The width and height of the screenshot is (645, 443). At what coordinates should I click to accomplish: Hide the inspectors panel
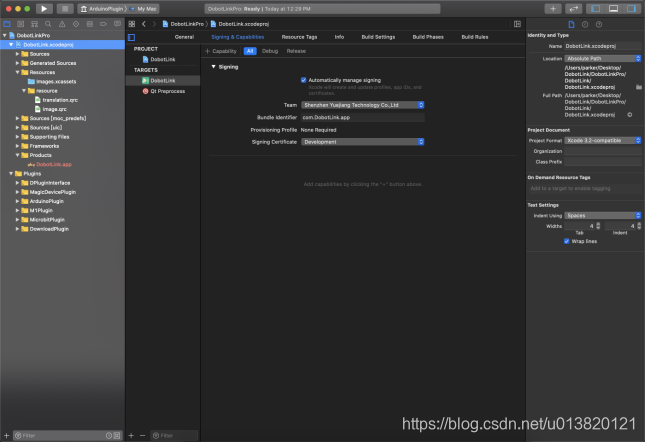click(x=631, y=9)
